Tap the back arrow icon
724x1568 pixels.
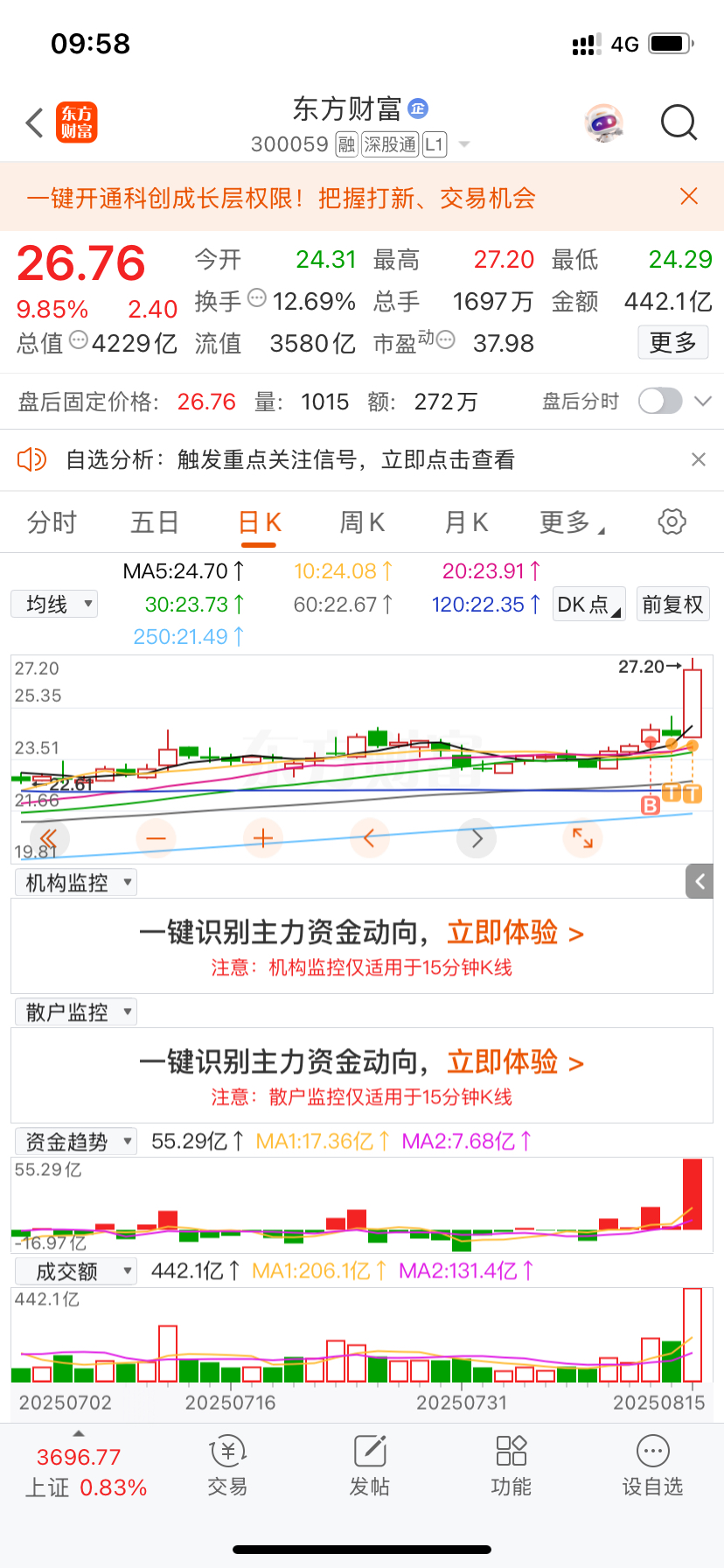pos(35,123)
